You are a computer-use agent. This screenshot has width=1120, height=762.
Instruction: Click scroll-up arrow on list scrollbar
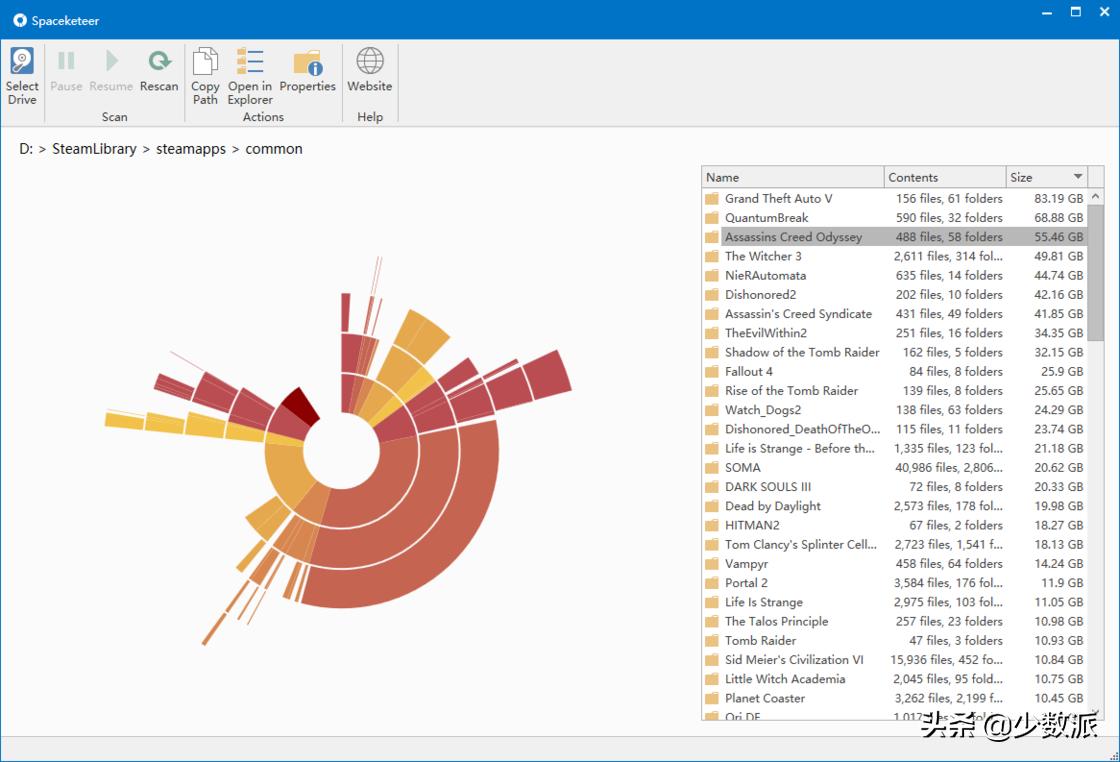coord(1095,197)
